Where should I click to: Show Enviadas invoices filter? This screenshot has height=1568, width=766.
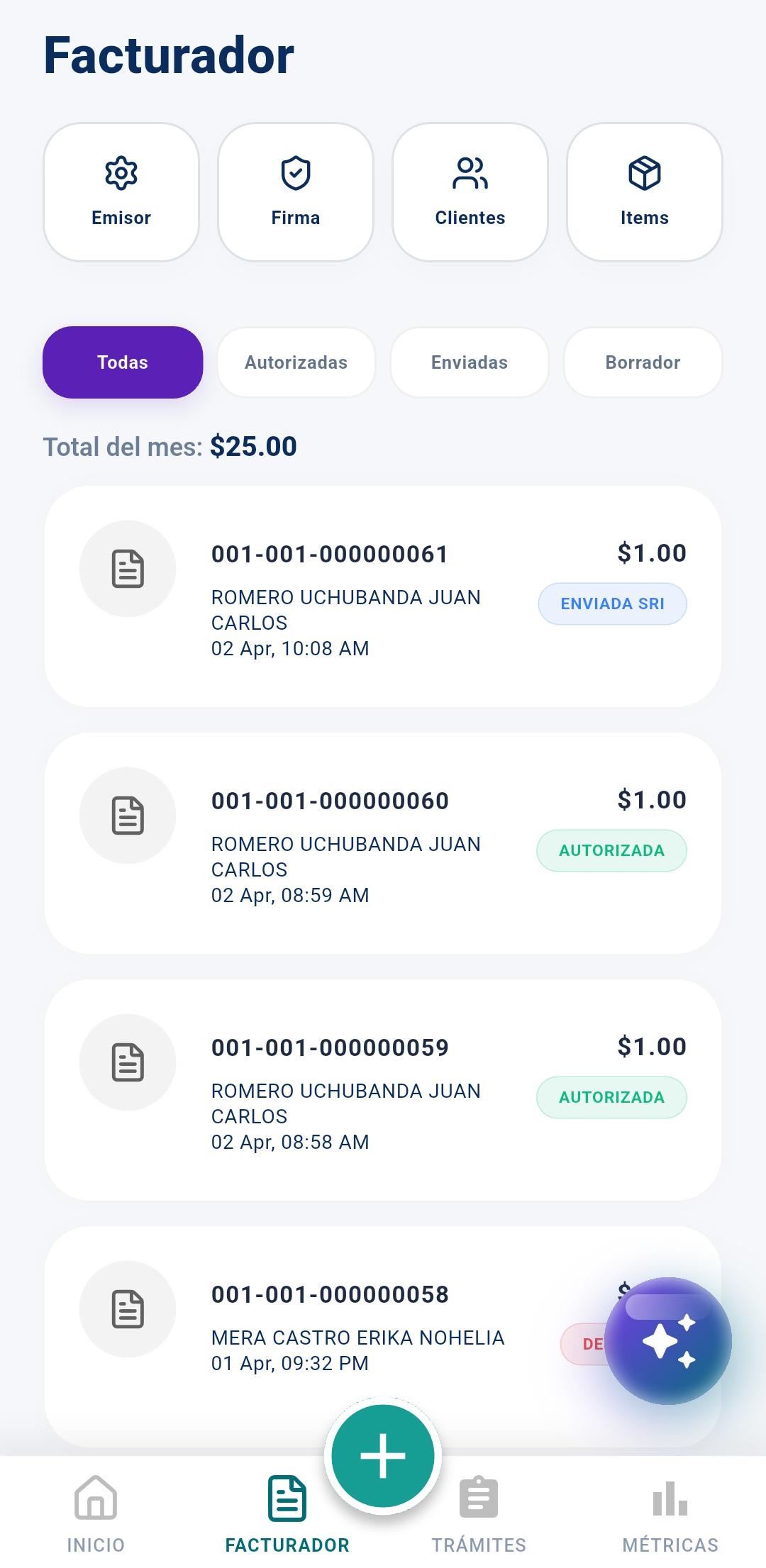pos(470,362)
